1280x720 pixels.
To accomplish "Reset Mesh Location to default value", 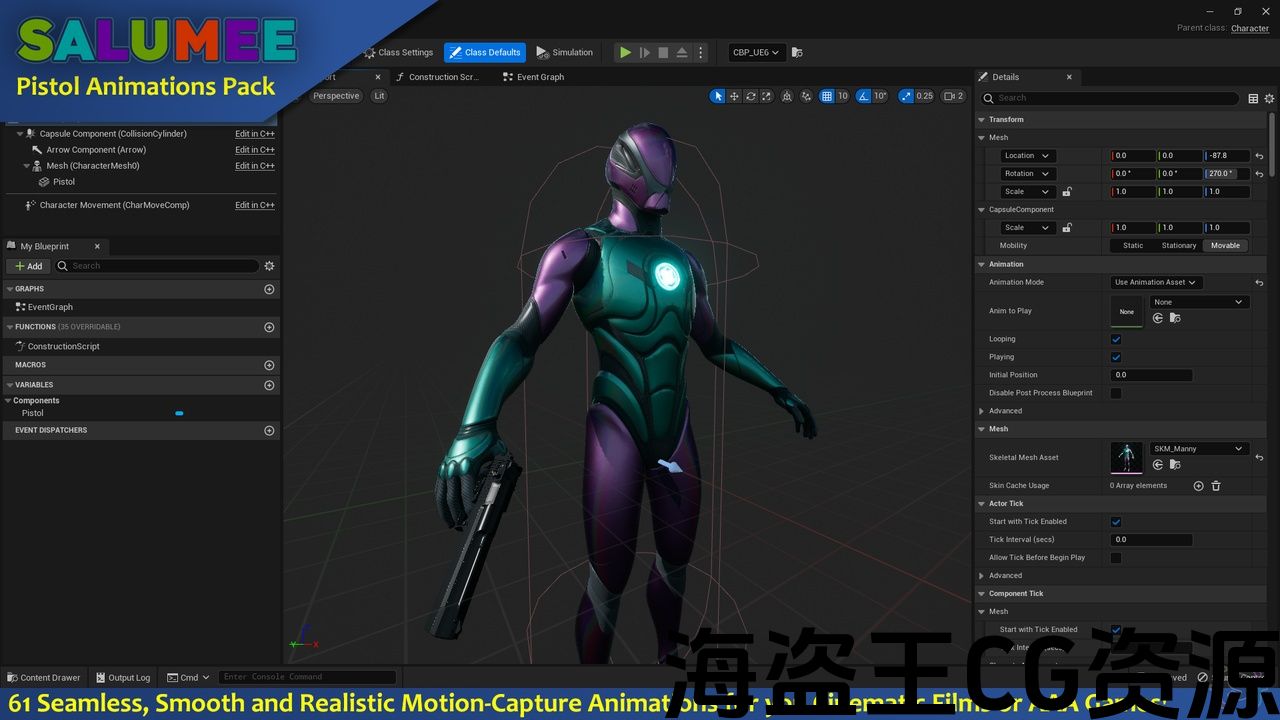I will (1259, 156).
